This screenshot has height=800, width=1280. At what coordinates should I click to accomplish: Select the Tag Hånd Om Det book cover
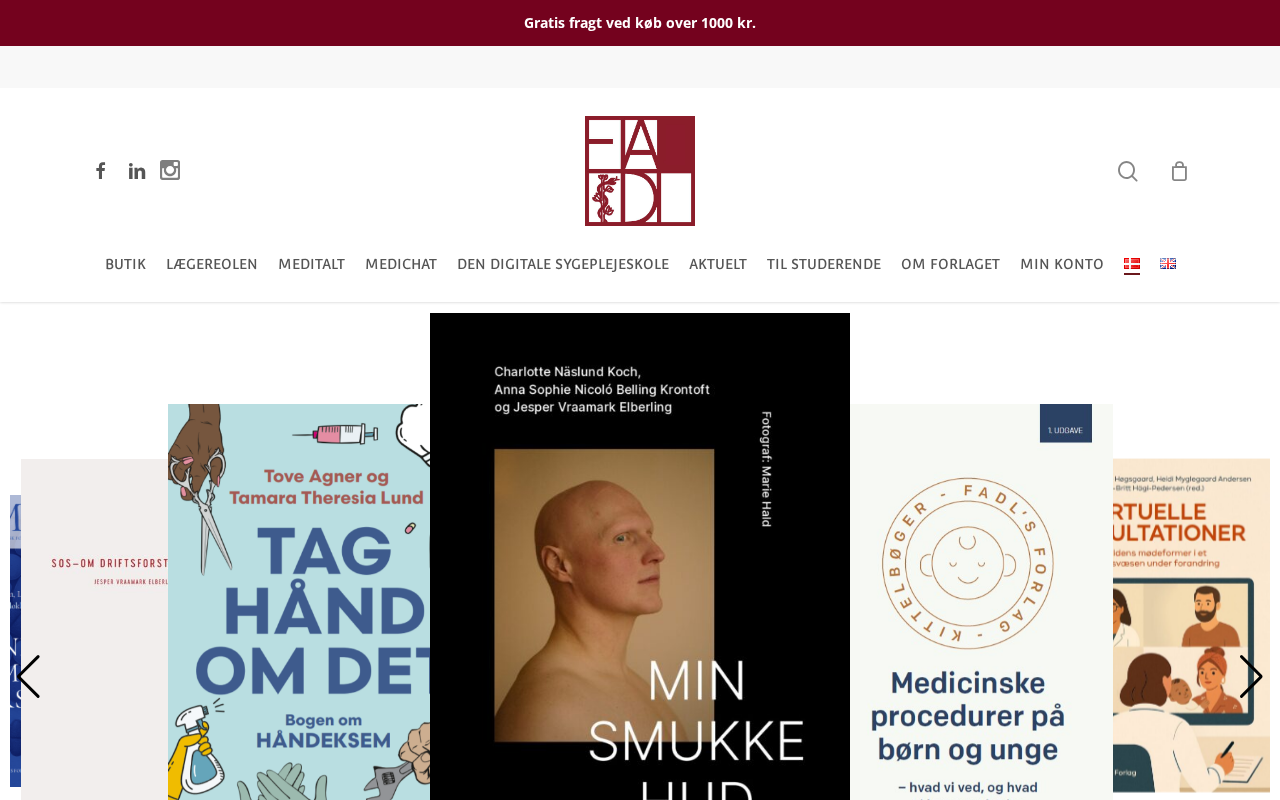pyautogui.click(x=299, y=602)
